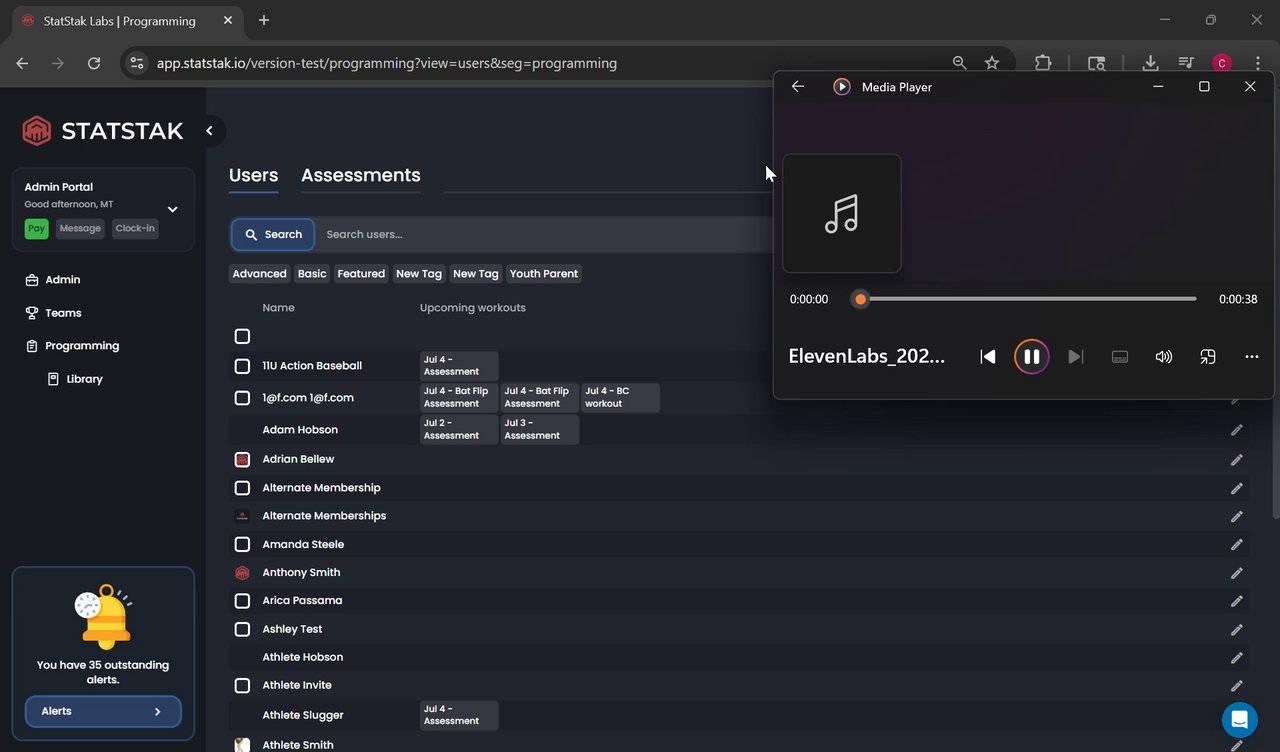
Task: Open the editor pencil for Anthony Smith
Action: click(x=1237, y=574)
